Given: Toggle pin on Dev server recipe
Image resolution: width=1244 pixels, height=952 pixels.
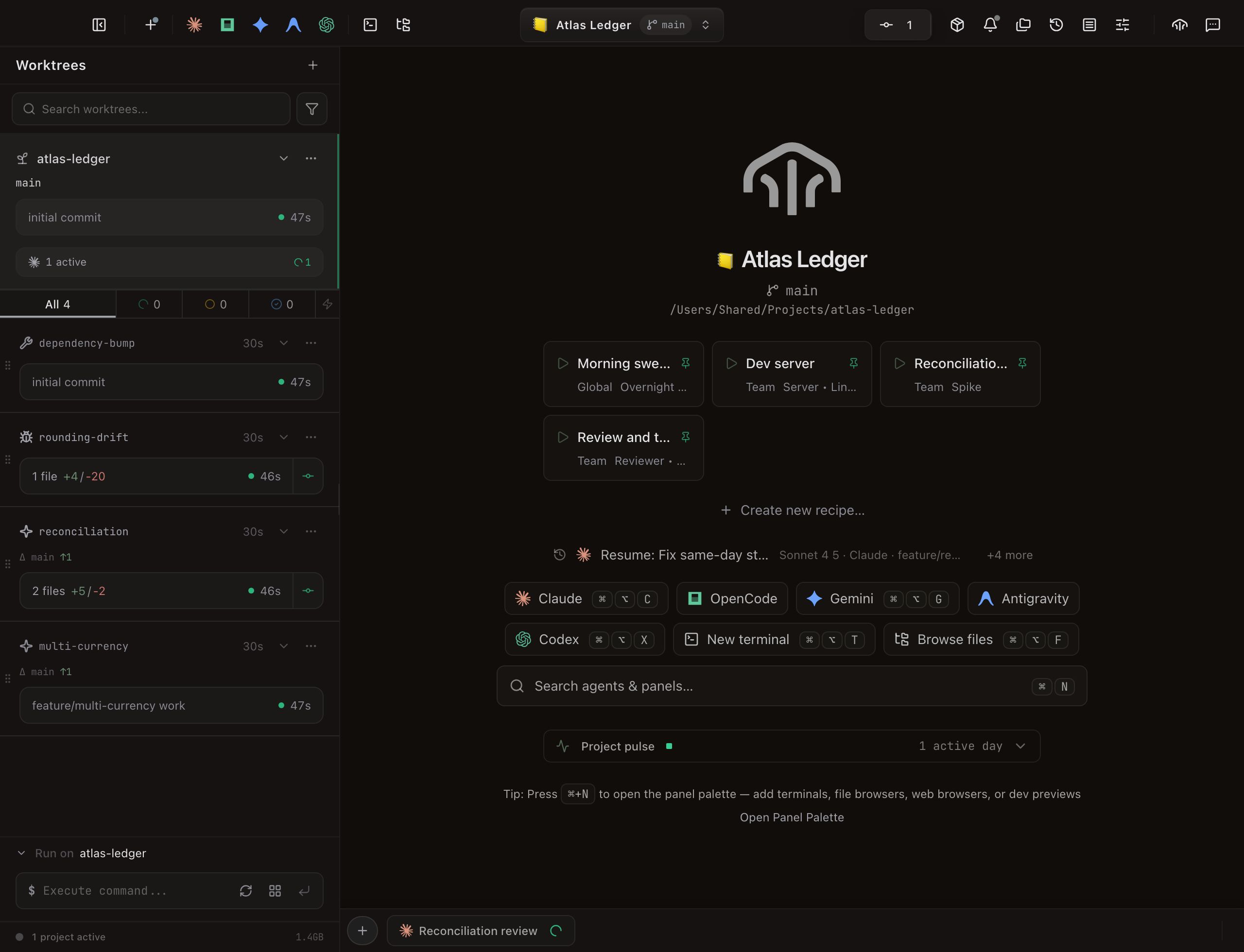Looking at the screenshot, I should [853, 363].
